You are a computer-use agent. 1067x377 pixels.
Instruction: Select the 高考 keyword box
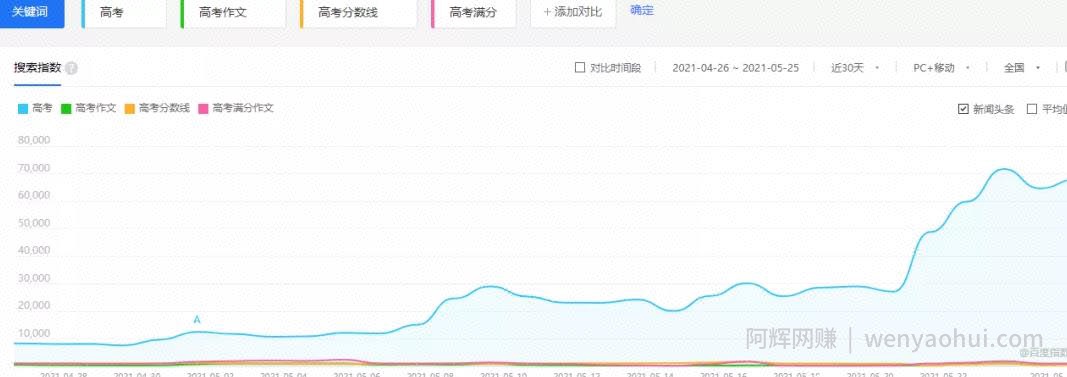point(124,12)
